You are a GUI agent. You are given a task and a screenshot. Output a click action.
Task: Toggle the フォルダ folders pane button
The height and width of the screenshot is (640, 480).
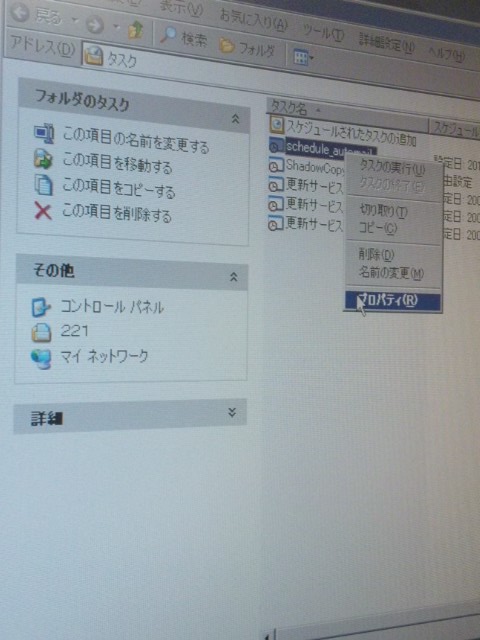(x=247, y=48)
